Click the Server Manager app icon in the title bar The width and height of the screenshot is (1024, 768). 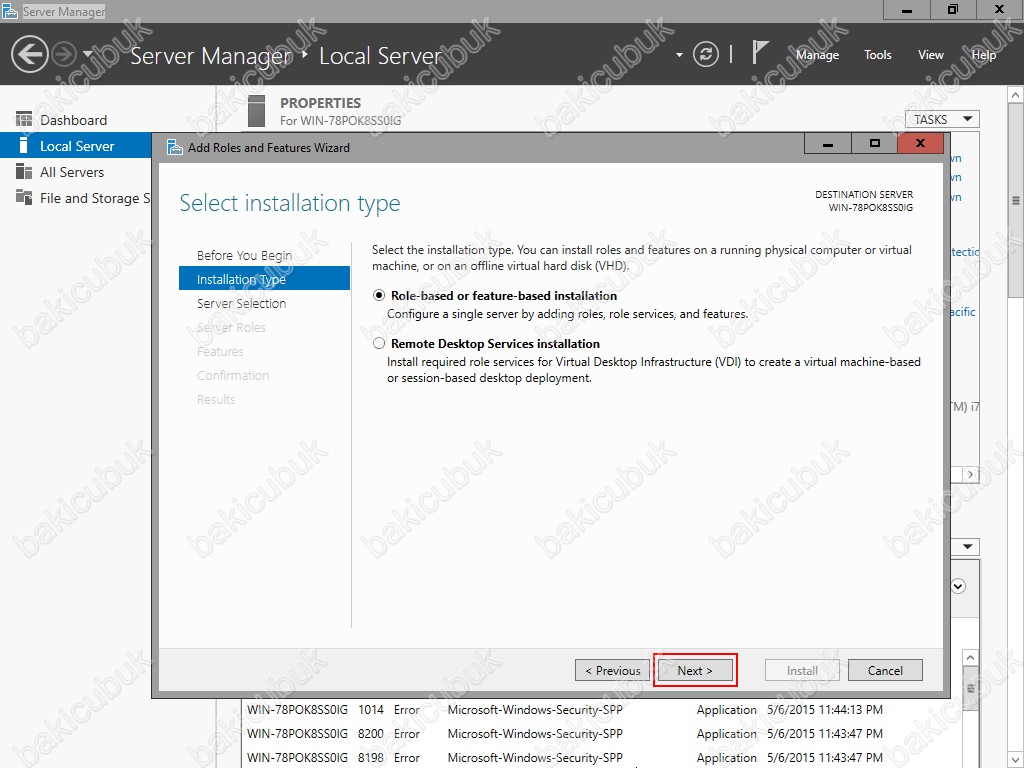tap(10, 11)
